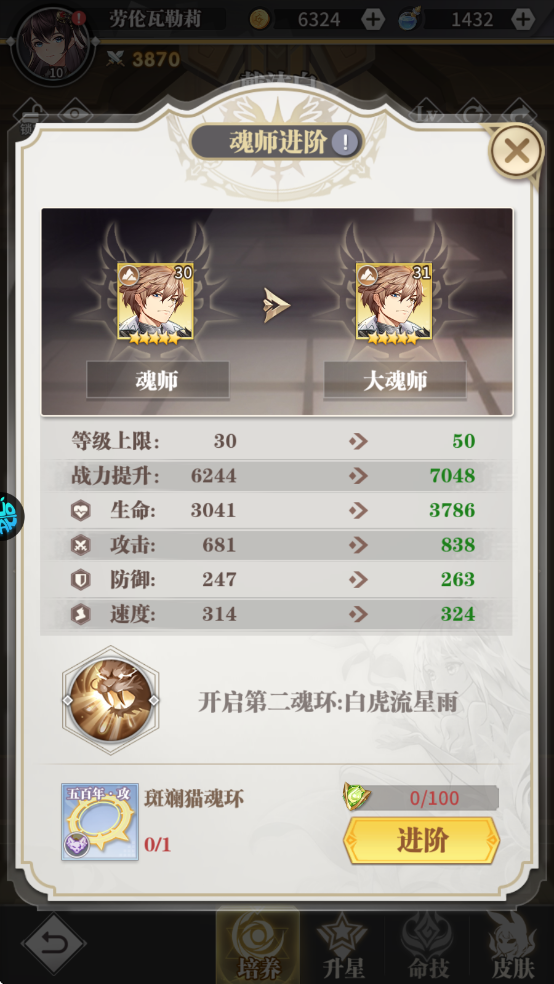This screenshot has width=554, height=984.
Task: Go back using the return arrow button
Action: pos(53,944)
